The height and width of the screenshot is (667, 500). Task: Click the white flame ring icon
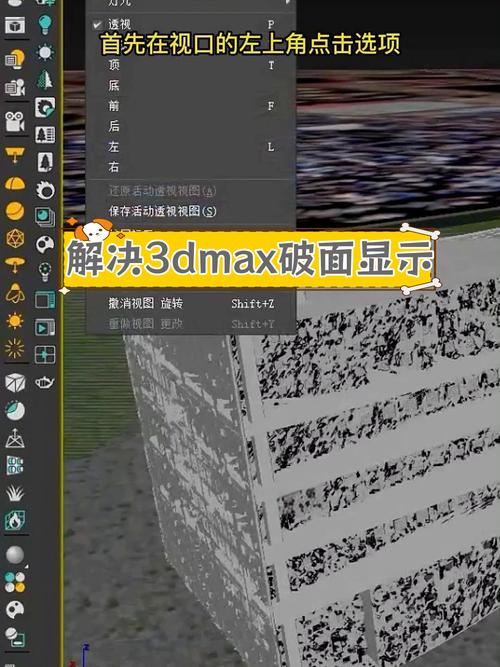click(x=45, y=190)
